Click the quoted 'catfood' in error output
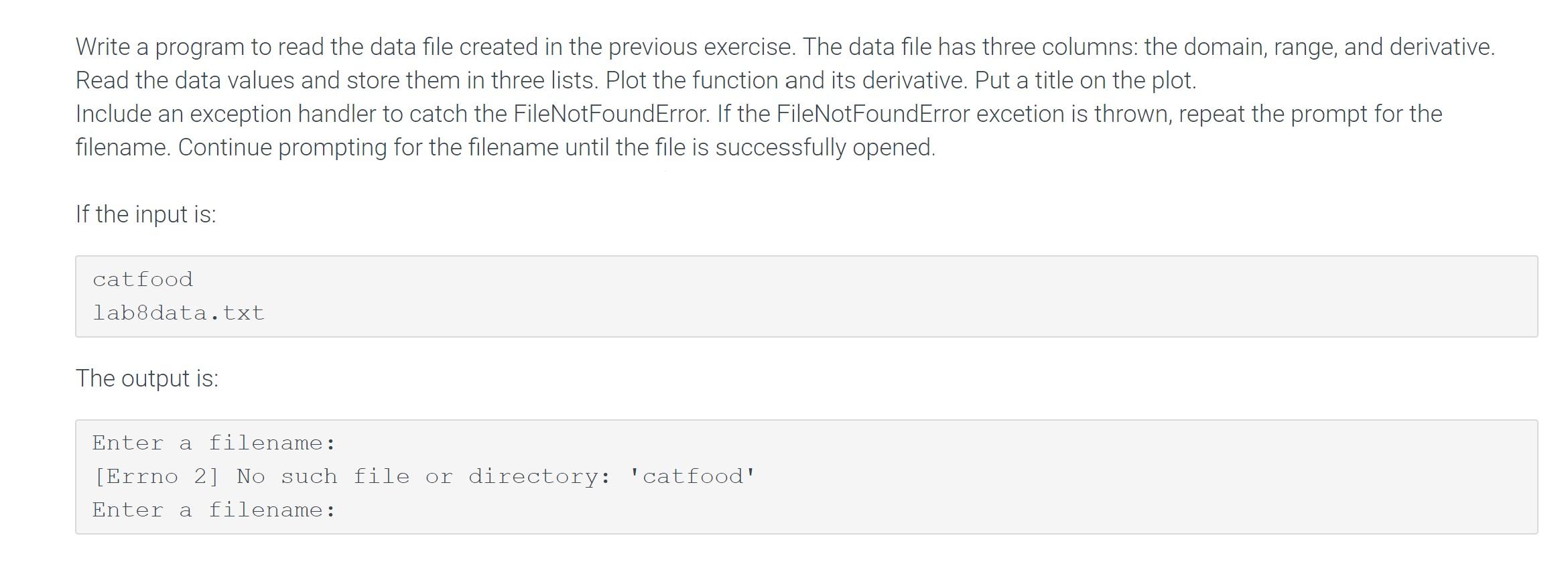This screenshot has height=562, width=1568. point(693,476)
